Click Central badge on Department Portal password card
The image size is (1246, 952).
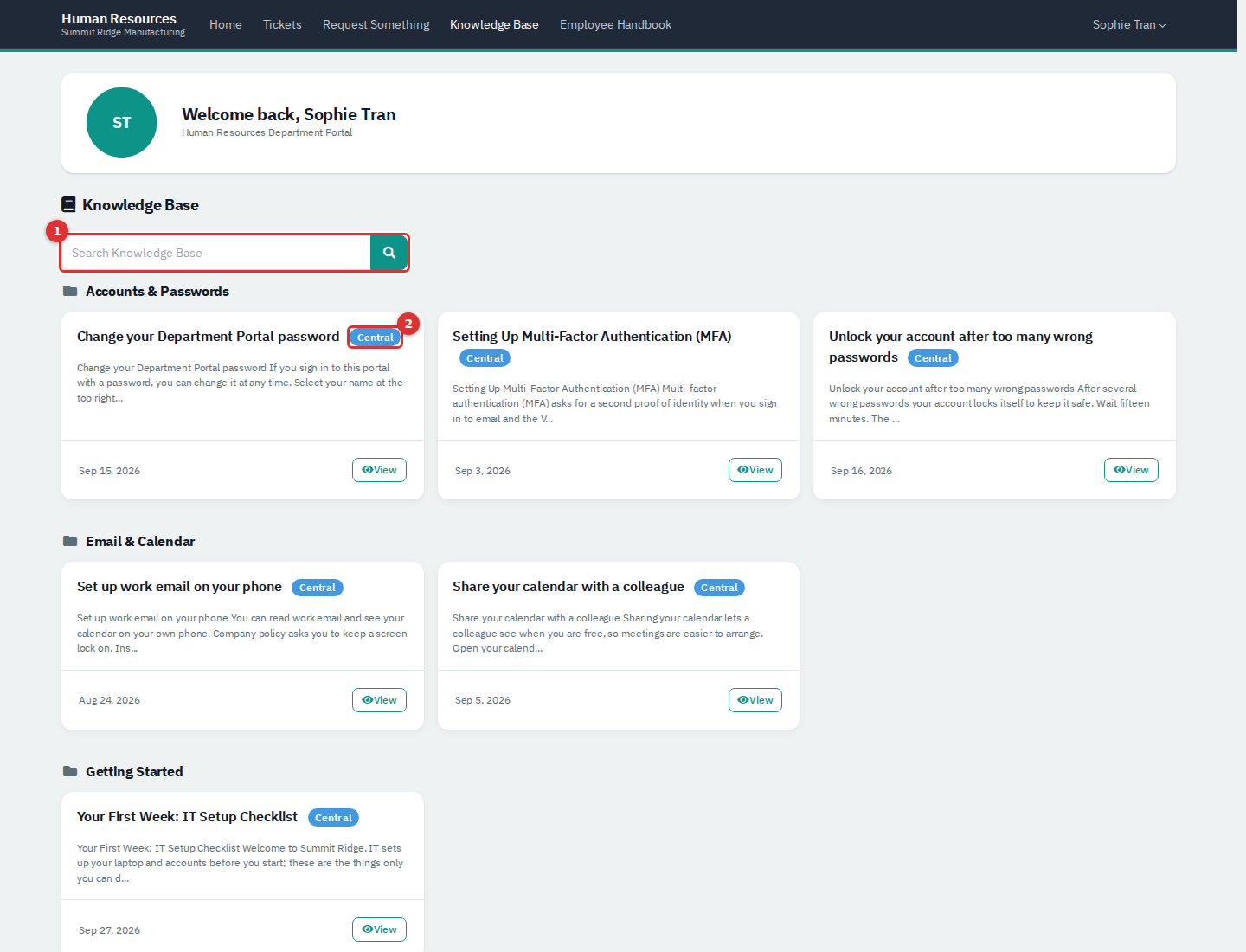pyautogui.click(x=376, y=338)
